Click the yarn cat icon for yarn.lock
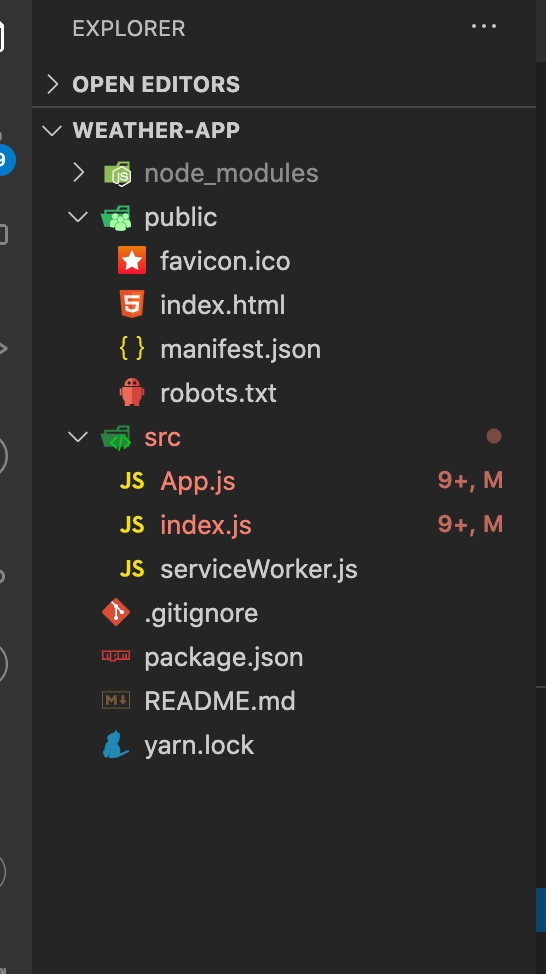This screenshot has width=546, height=974. [x=116, y=744]
